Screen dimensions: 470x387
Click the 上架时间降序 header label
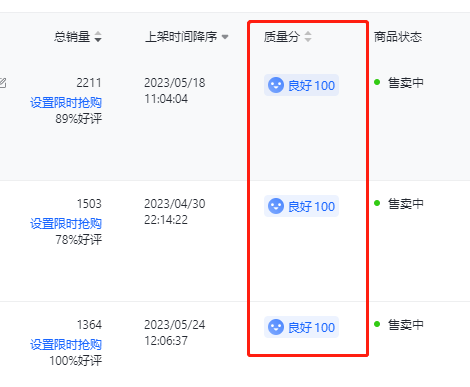coord(181,37)
